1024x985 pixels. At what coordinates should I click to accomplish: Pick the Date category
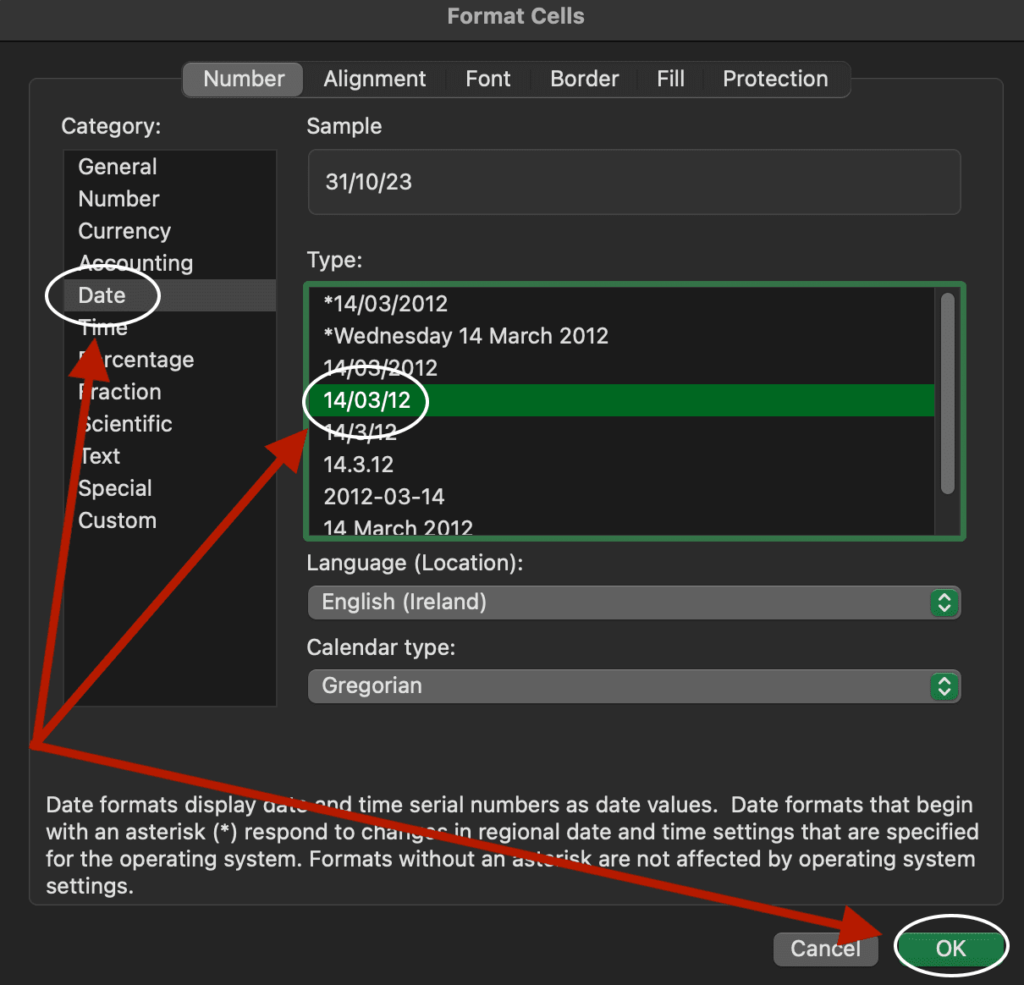coord(102,296)
